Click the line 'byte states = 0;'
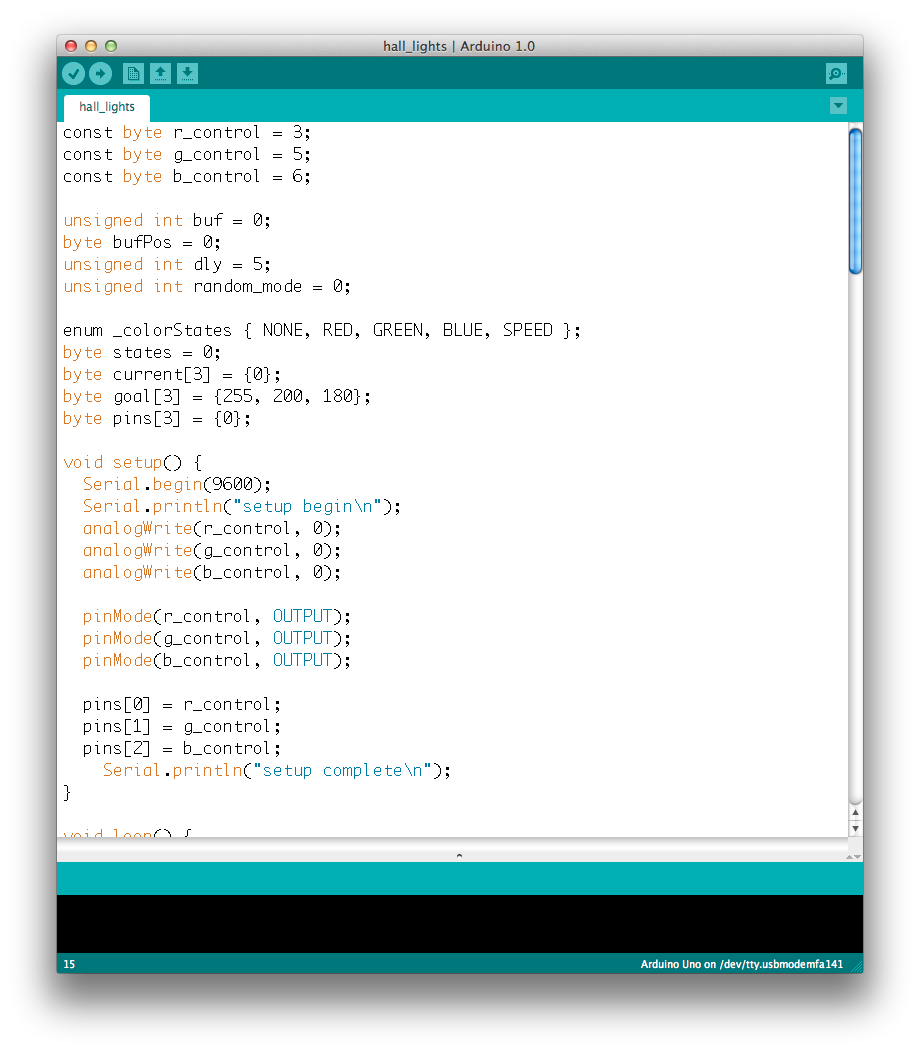The image size is (920, 1052). 142,352
